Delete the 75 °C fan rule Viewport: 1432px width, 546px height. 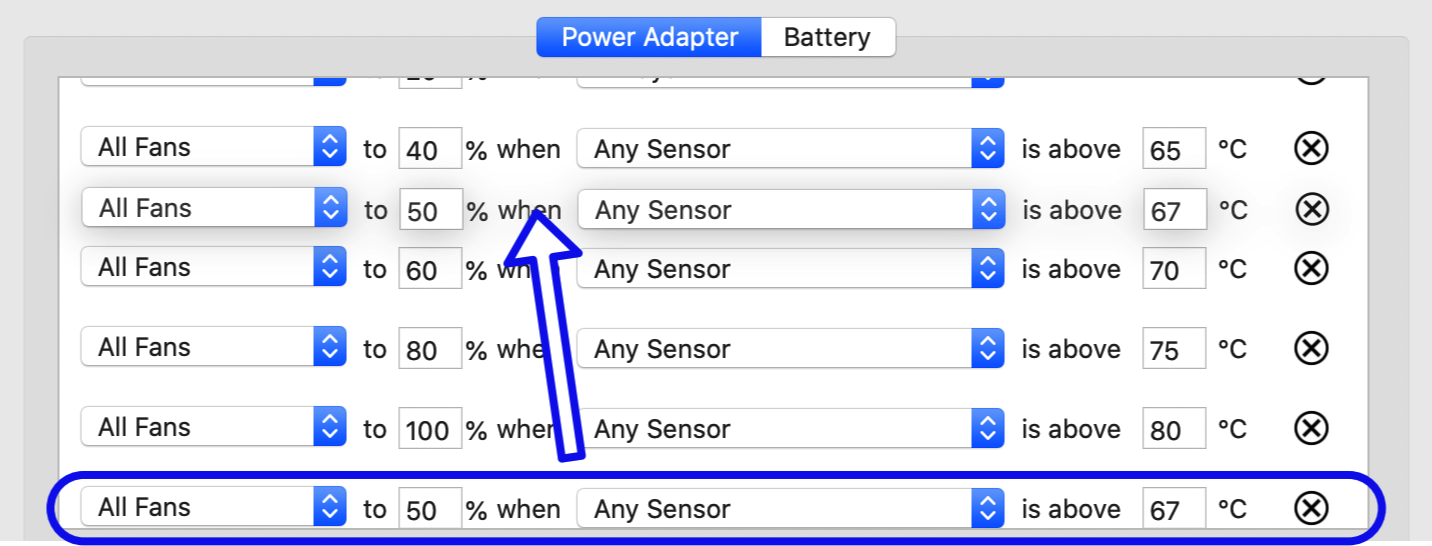pos(1311,348)
